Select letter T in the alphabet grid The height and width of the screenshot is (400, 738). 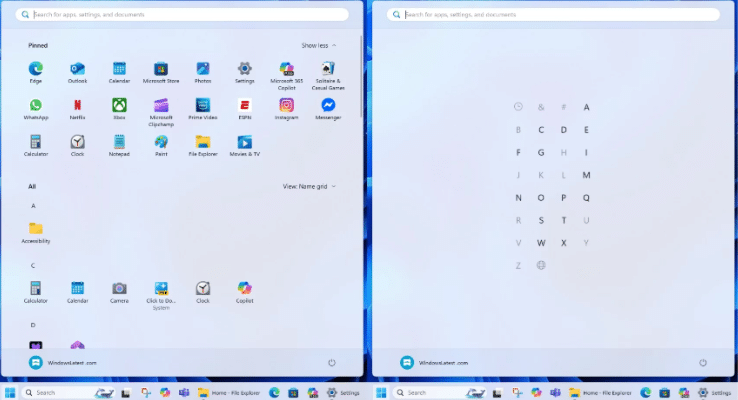click(563, 220)
